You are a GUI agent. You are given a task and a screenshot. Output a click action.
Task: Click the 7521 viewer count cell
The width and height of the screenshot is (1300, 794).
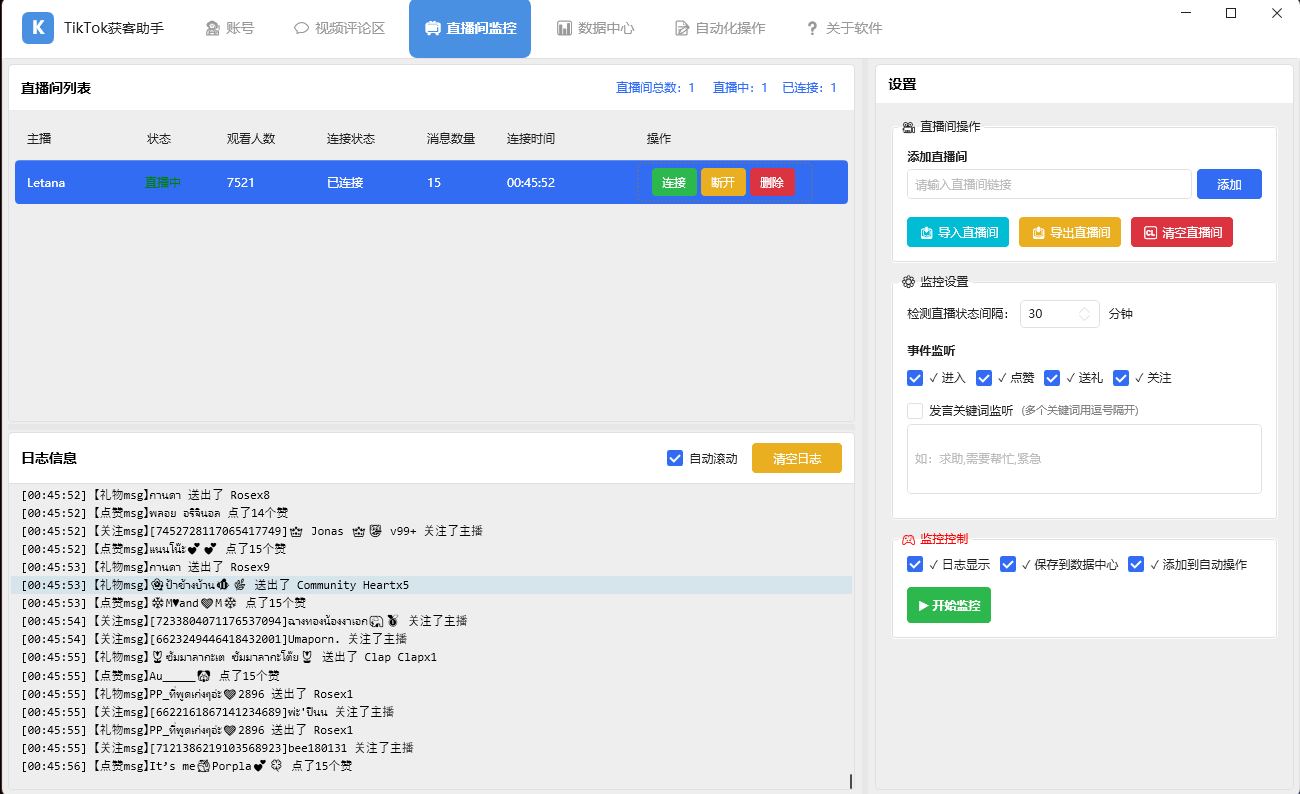click(x=241, y=183)
